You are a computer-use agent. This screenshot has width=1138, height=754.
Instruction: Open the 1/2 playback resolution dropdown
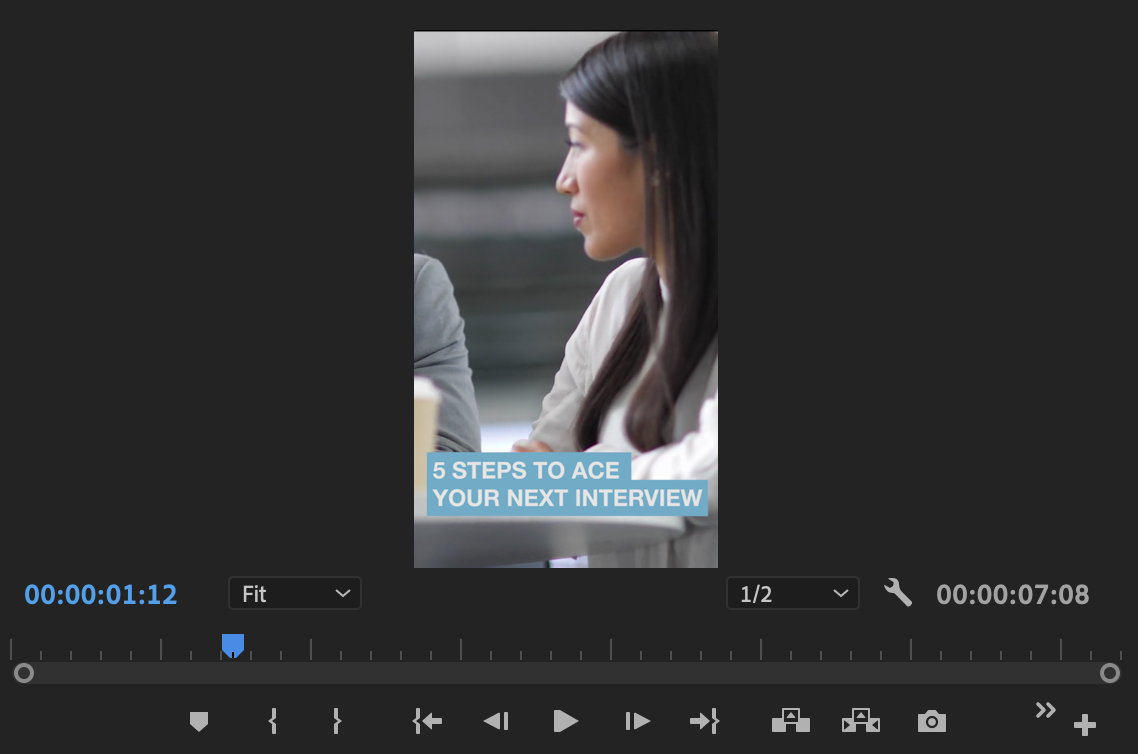pyautogui.click(x=793, y=594)
